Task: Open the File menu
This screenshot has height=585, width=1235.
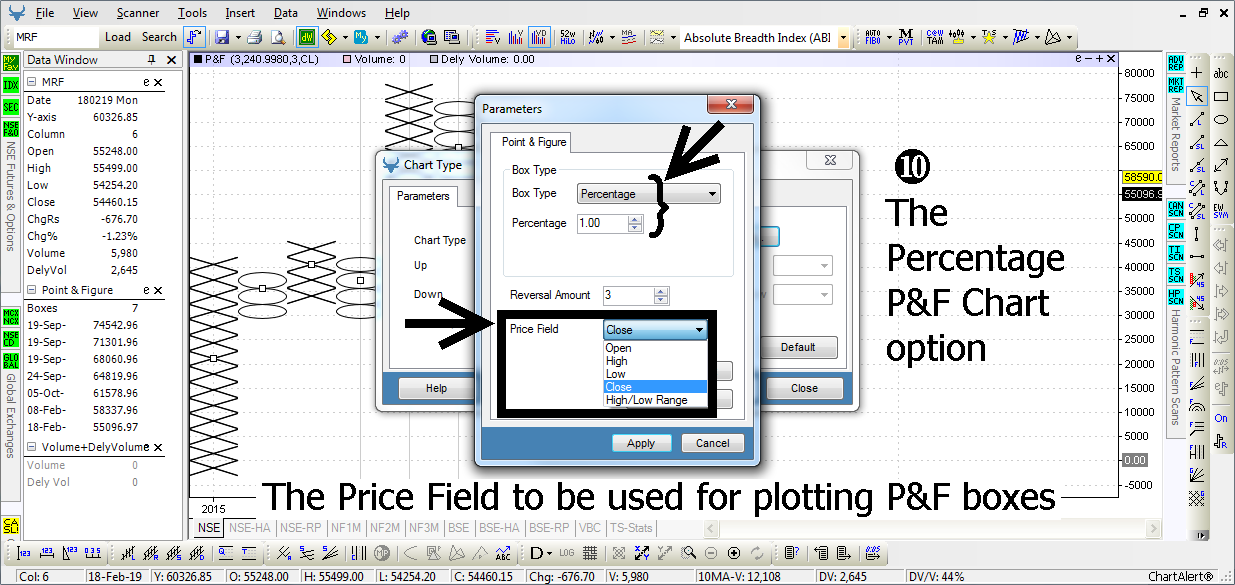Action: pyautogui.click(x=45, y=13)
